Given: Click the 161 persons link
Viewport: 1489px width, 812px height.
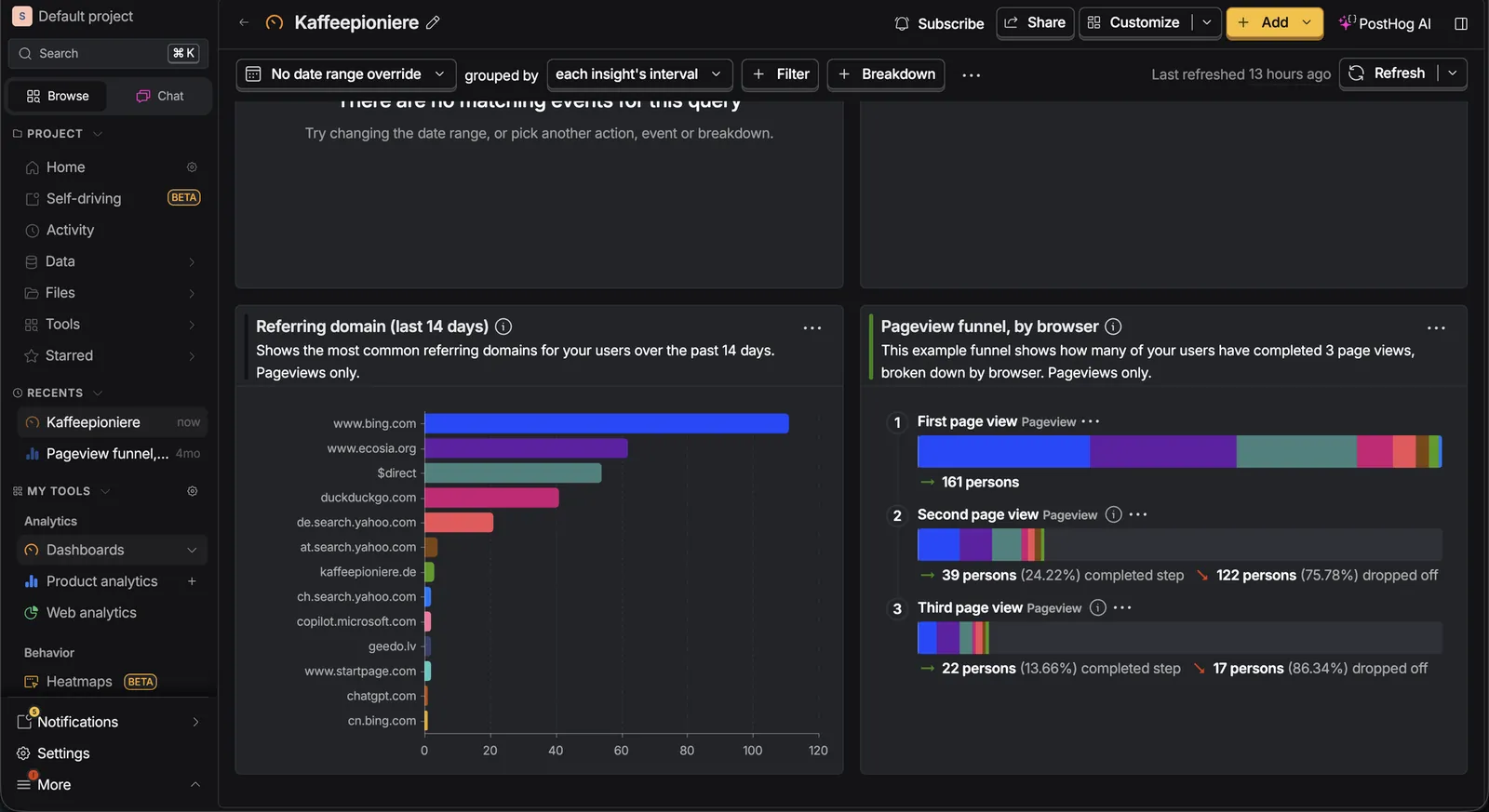Looking at the screenshot, I should [980, 482].
